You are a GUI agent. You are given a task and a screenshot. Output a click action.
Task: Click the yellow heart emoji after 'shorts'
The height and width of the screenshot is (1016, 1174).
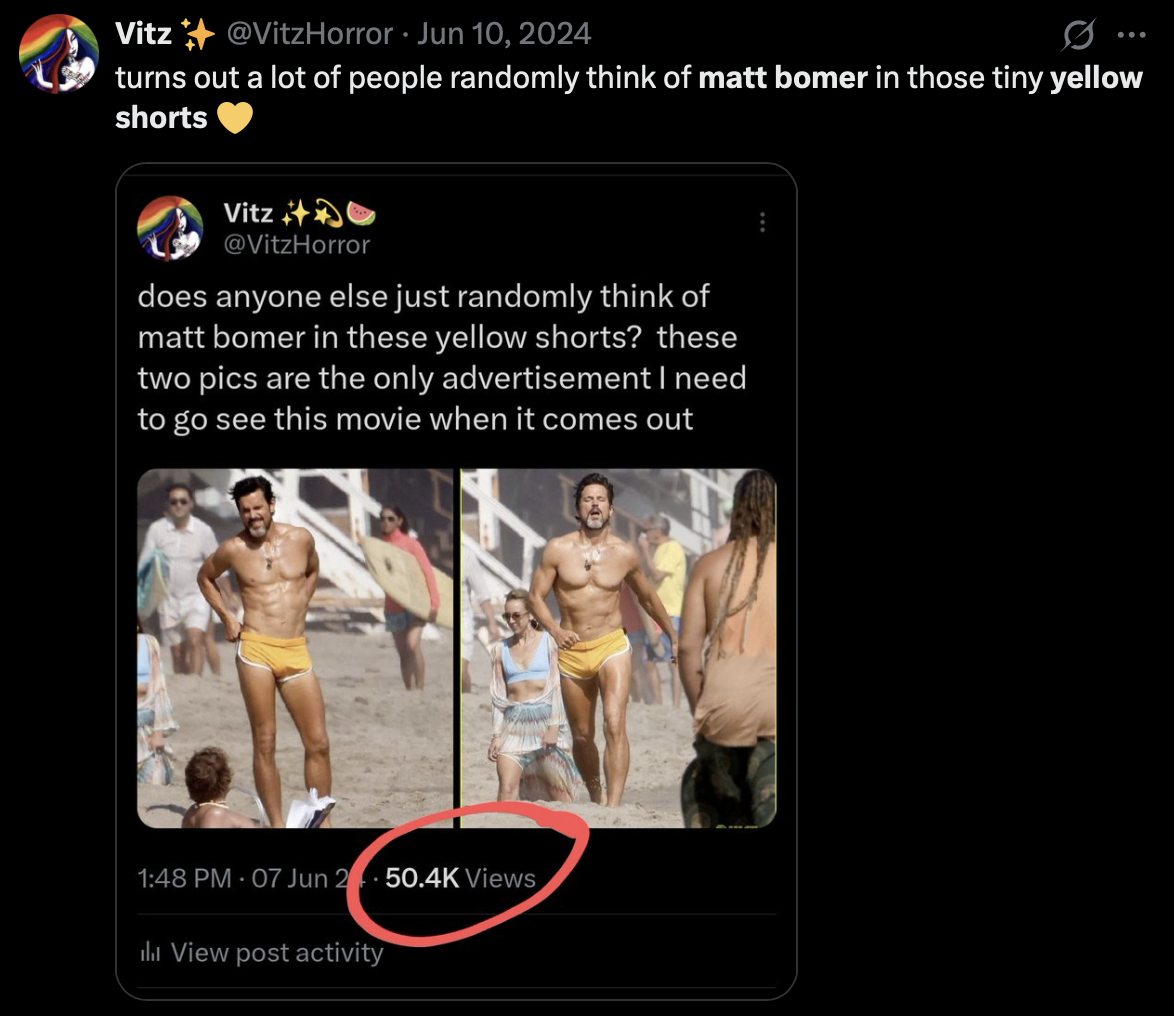click(x=236, y=118)
